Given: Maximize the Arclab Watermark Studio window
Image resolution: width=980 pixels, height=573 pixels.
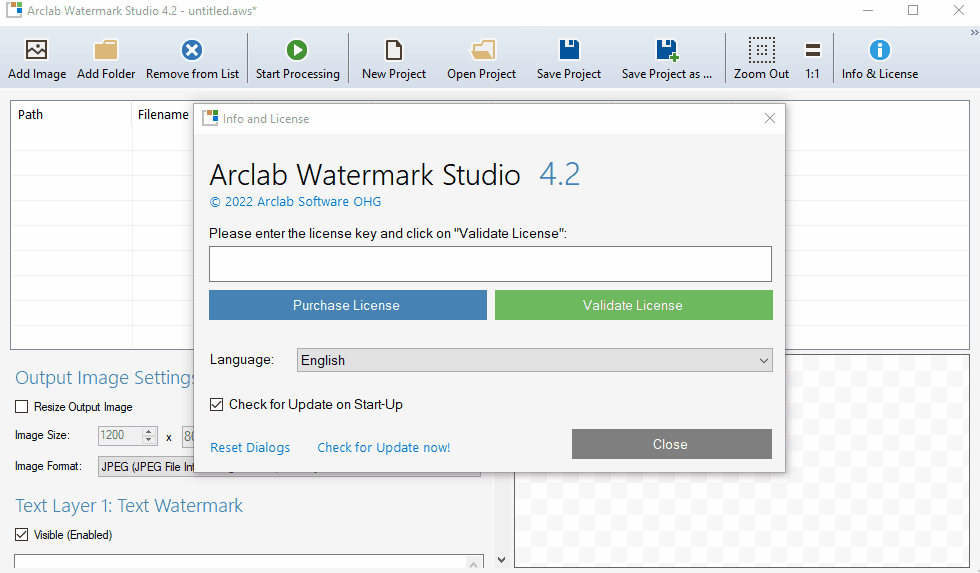Looking at the screenshot, I should (913, 11).
